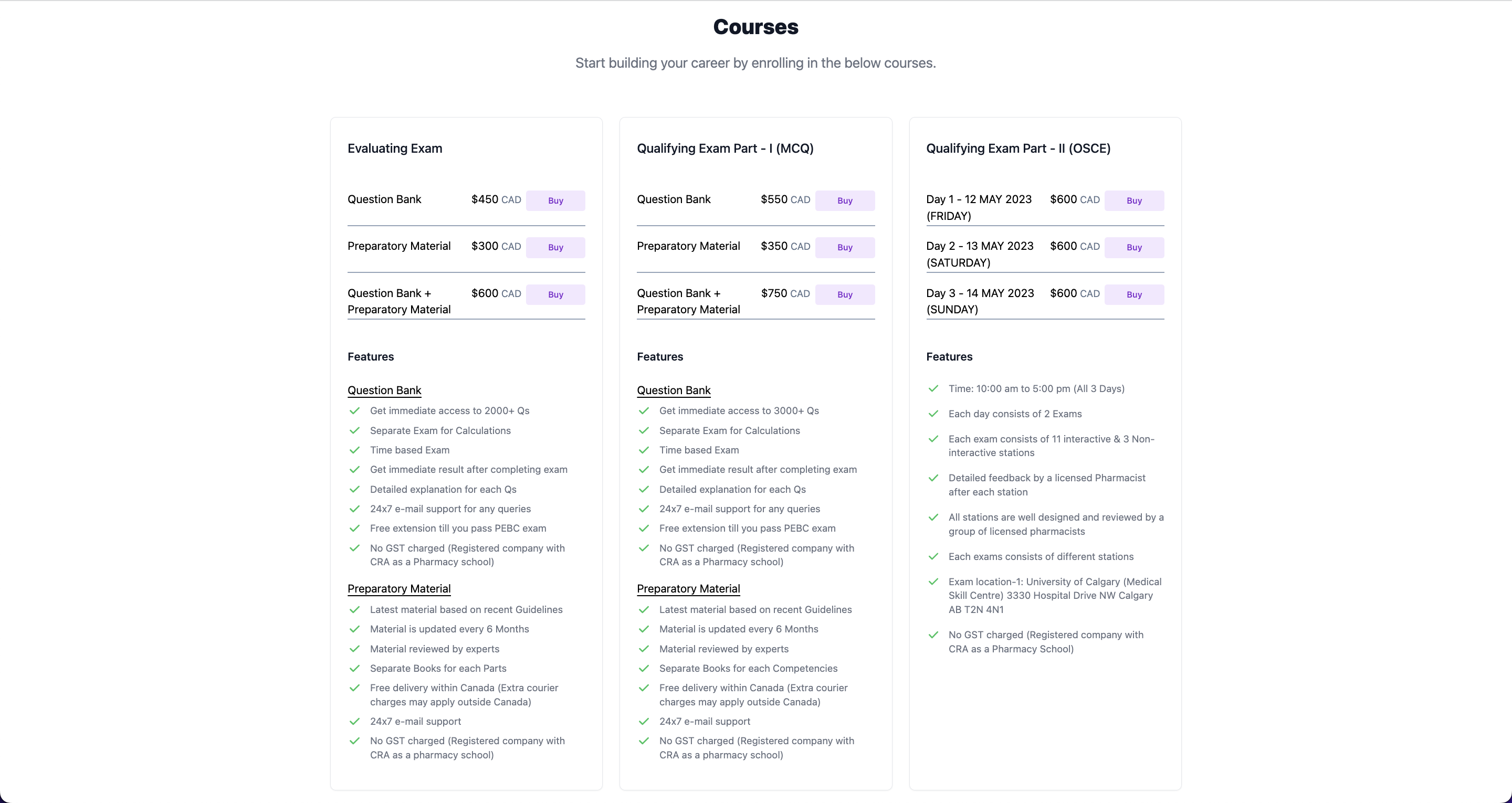Click underlined 'Preparatory Material' heading in MCQ features
The image size is (1512, 803).
(x=688, y=589)
